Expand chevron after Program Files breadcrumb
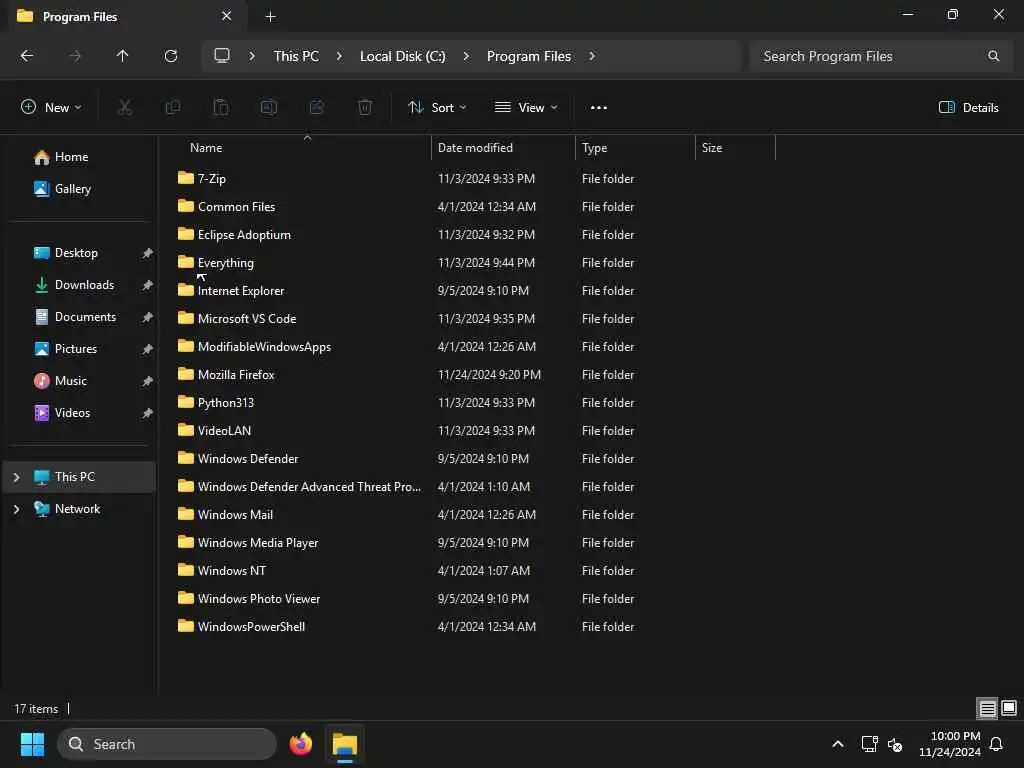Screen dimensions: 1024x768 click(x=592, y=56)
